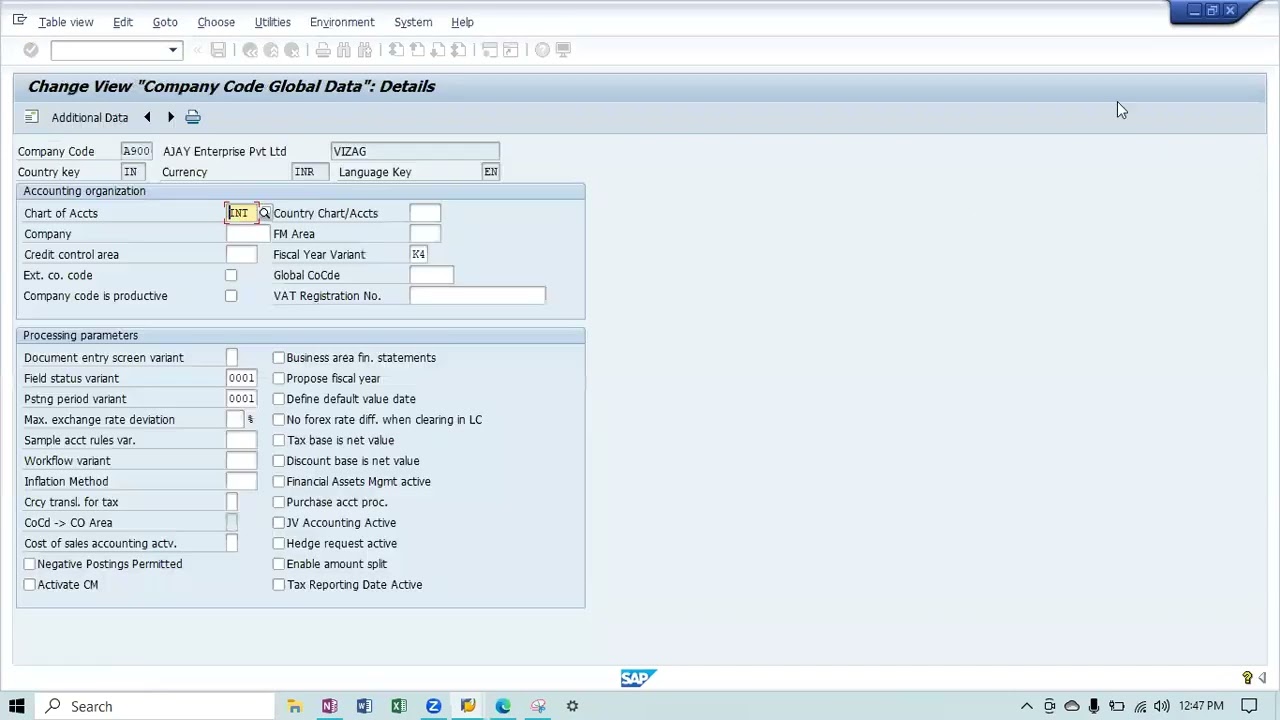Screen dimensions: 1280x720
Task: Click the taskbar clock showing 12:47 PM
Action: (x=1201, y=706)
